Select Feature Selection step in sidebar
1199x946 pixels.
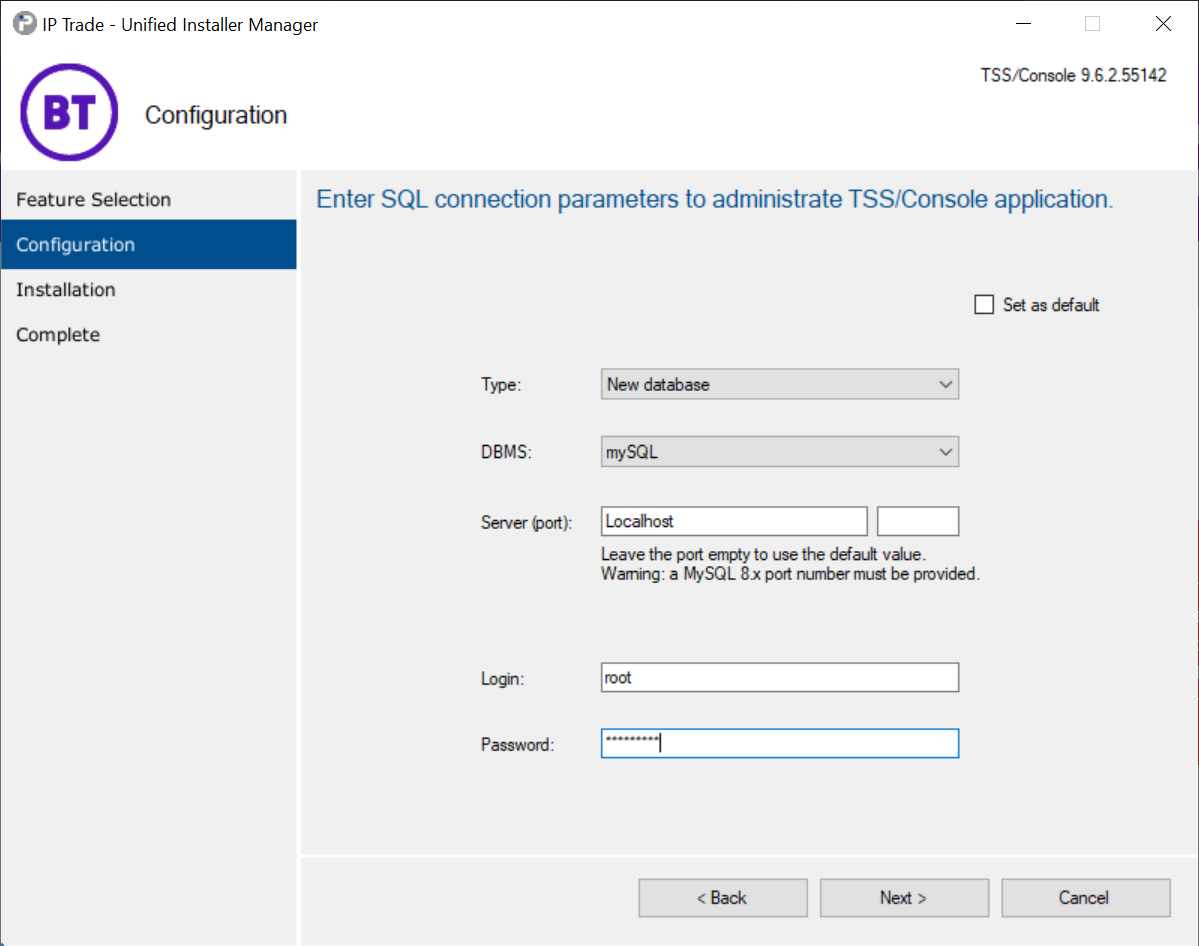[x=148, y=200]
